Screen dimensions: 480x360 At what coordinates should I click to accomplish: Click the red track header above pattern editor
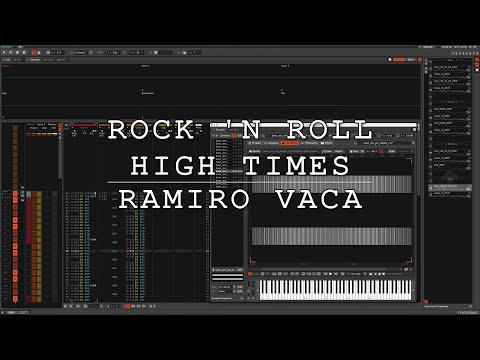pos(84,125)
